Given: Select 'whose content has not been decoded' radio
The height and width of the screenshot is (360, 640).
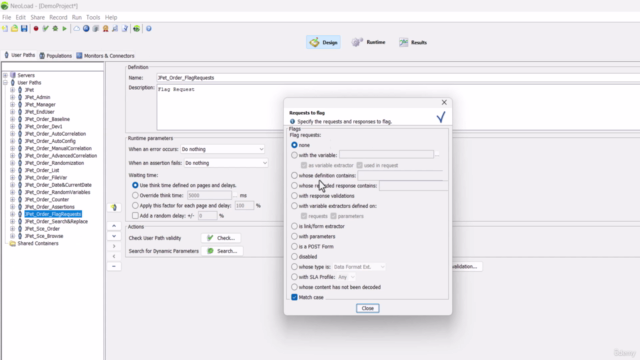Looking at the screenshot, I should [294, 287].
